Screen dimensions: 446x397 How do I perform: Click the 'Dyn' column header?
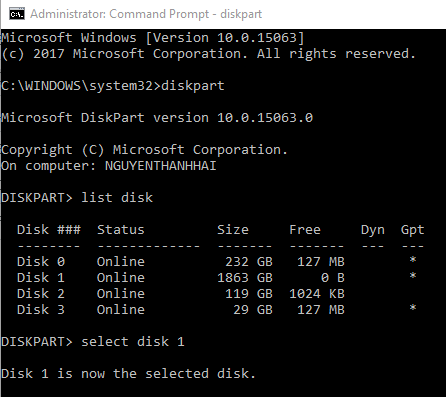[373, 230]
